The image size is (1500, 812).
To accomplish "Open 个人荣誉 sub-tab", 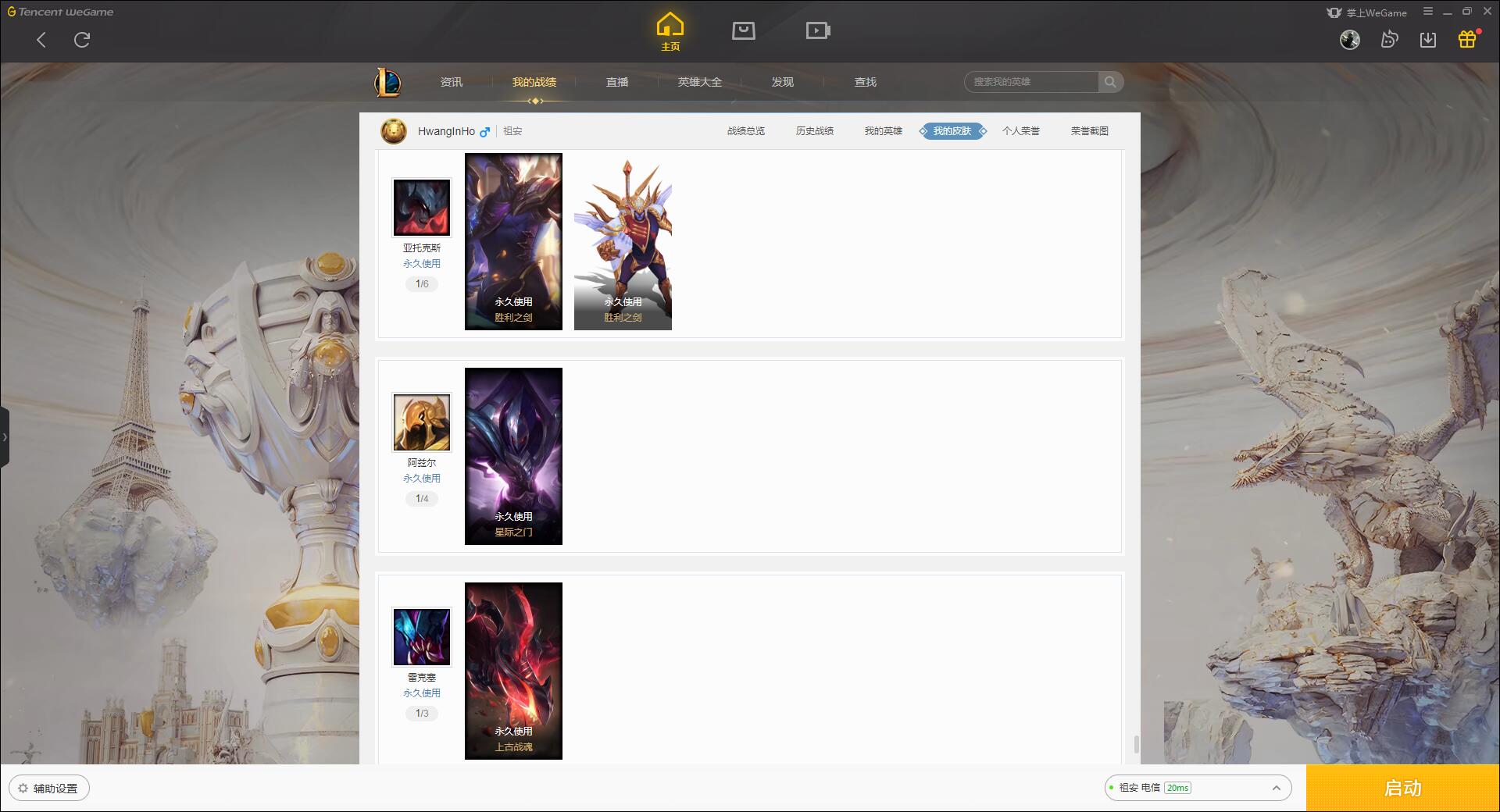I will pyautogui.click(x=1021, y=131).
